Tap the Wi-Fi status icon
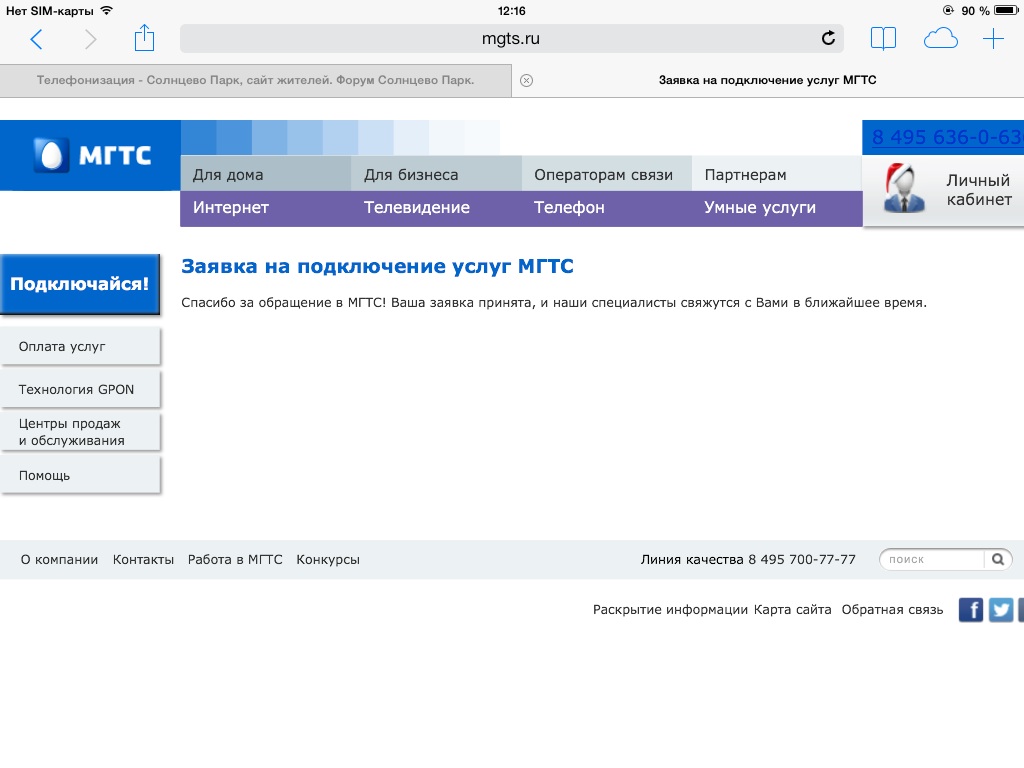The width and height of the screenshot is (1024, 768). coord(107,10)
